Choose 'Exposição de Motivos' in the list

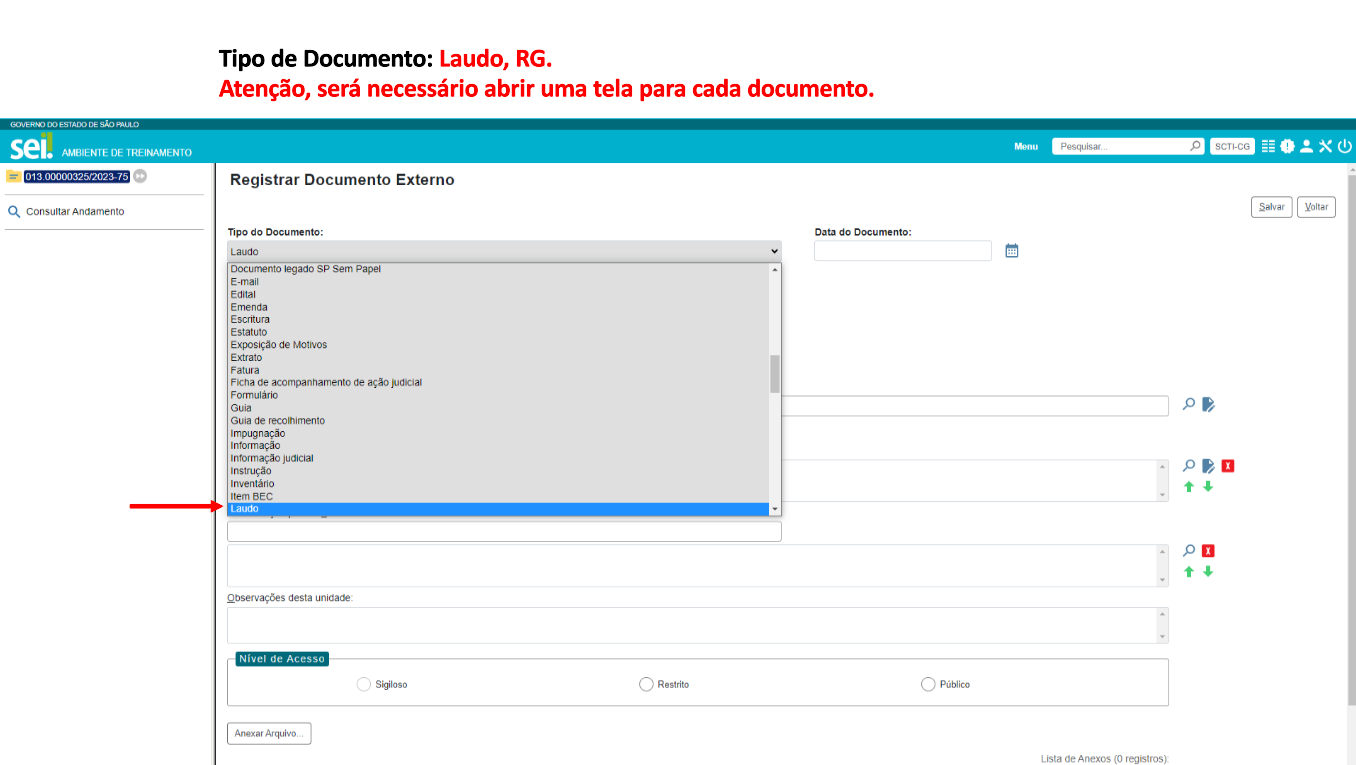[498, 345]
